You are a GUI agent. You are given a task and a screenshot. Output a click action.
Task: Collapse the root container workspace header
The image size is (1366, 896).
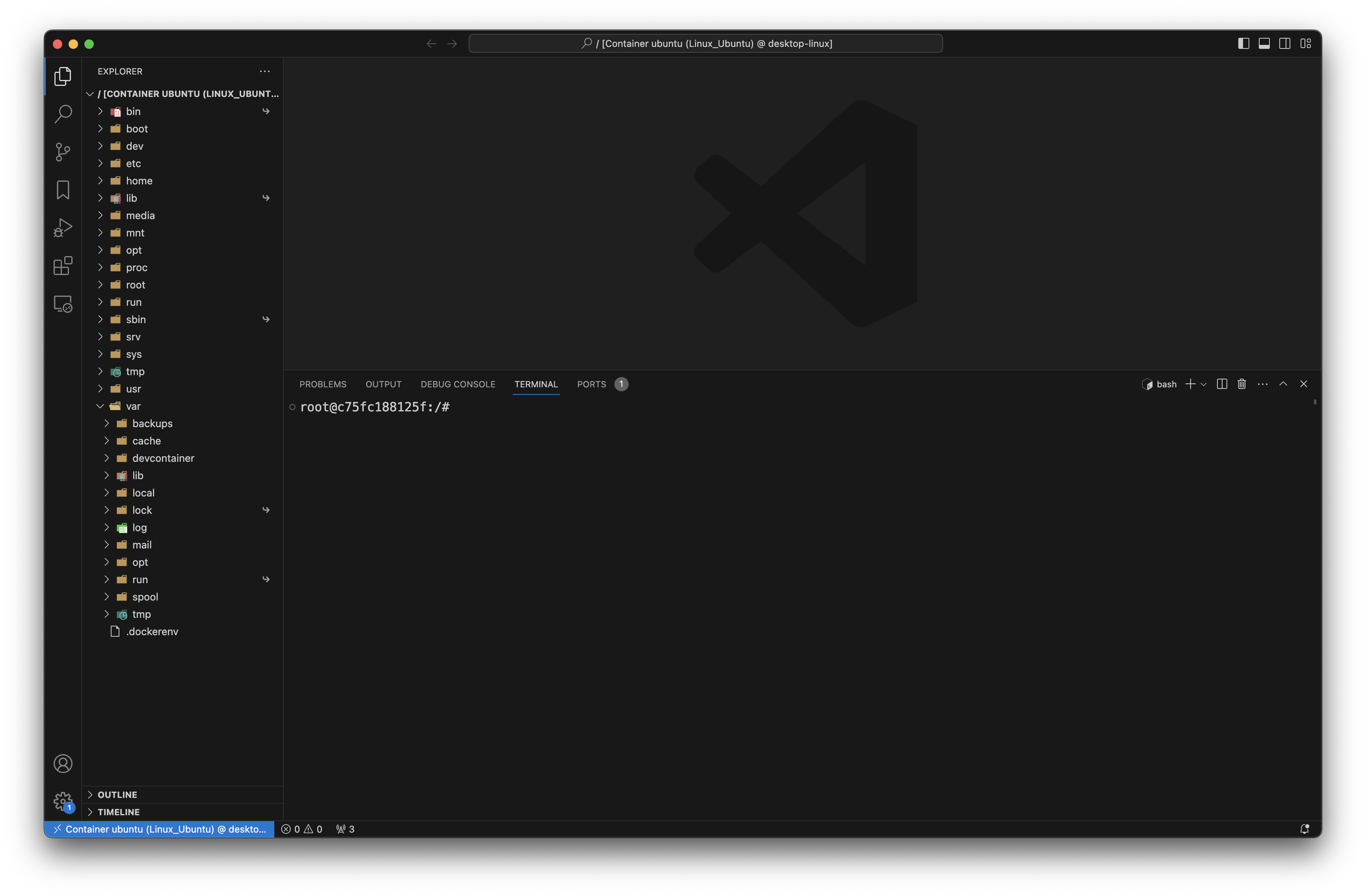tap(182, 93)
